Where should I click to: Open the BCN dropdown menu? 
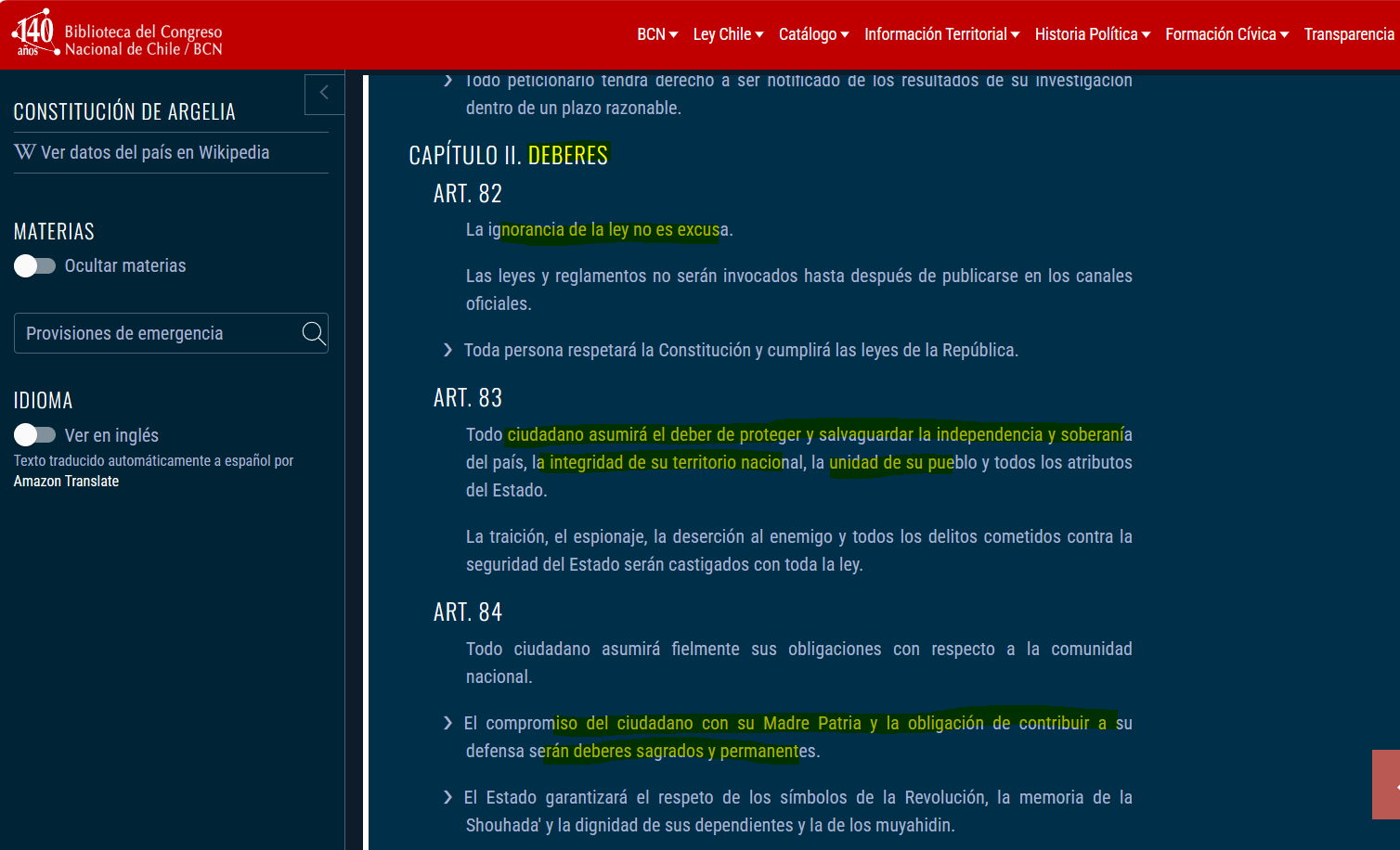[x=657, y=34]
